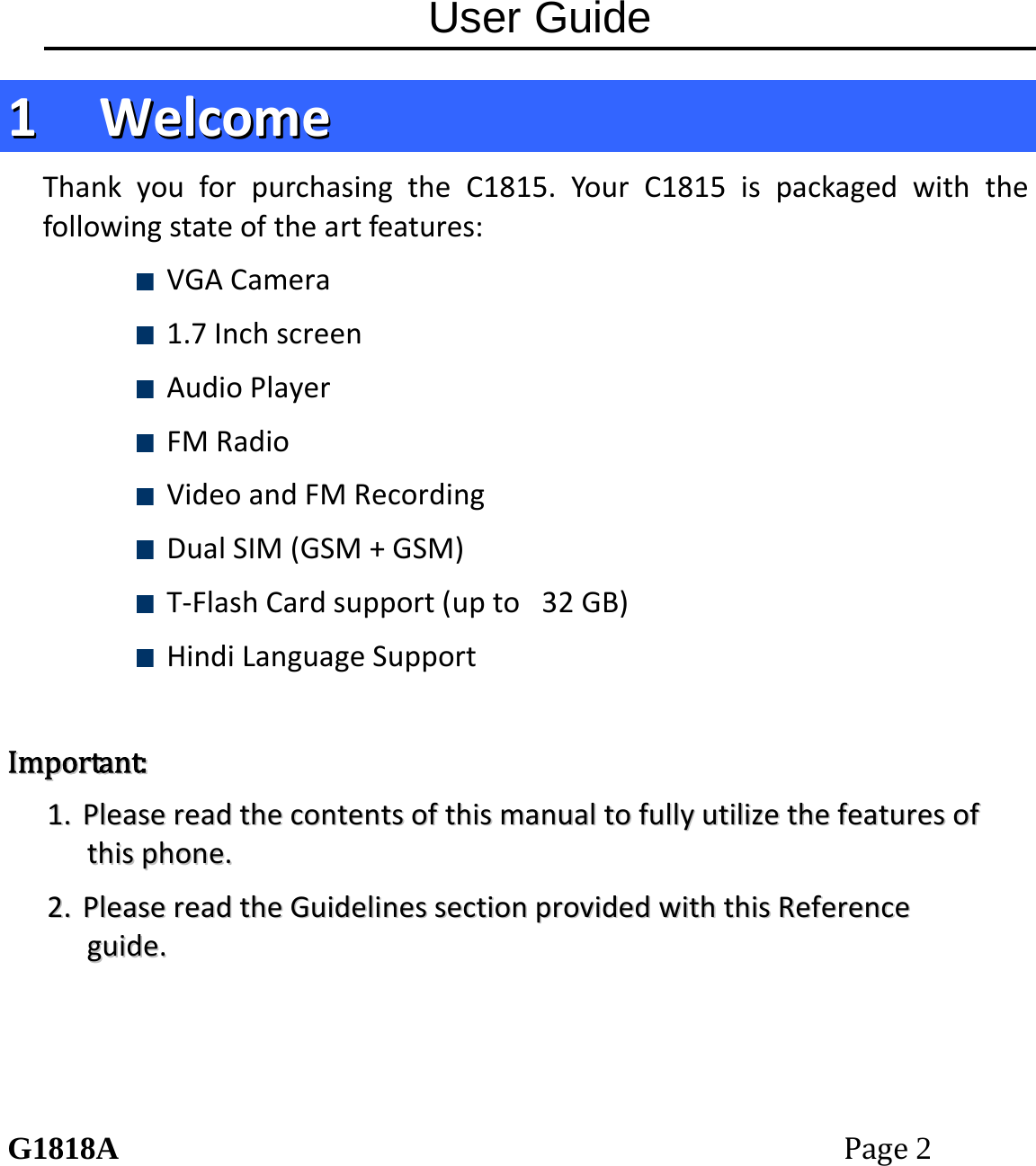Click 'Hindi Language Support' list item

click(321, 657)
